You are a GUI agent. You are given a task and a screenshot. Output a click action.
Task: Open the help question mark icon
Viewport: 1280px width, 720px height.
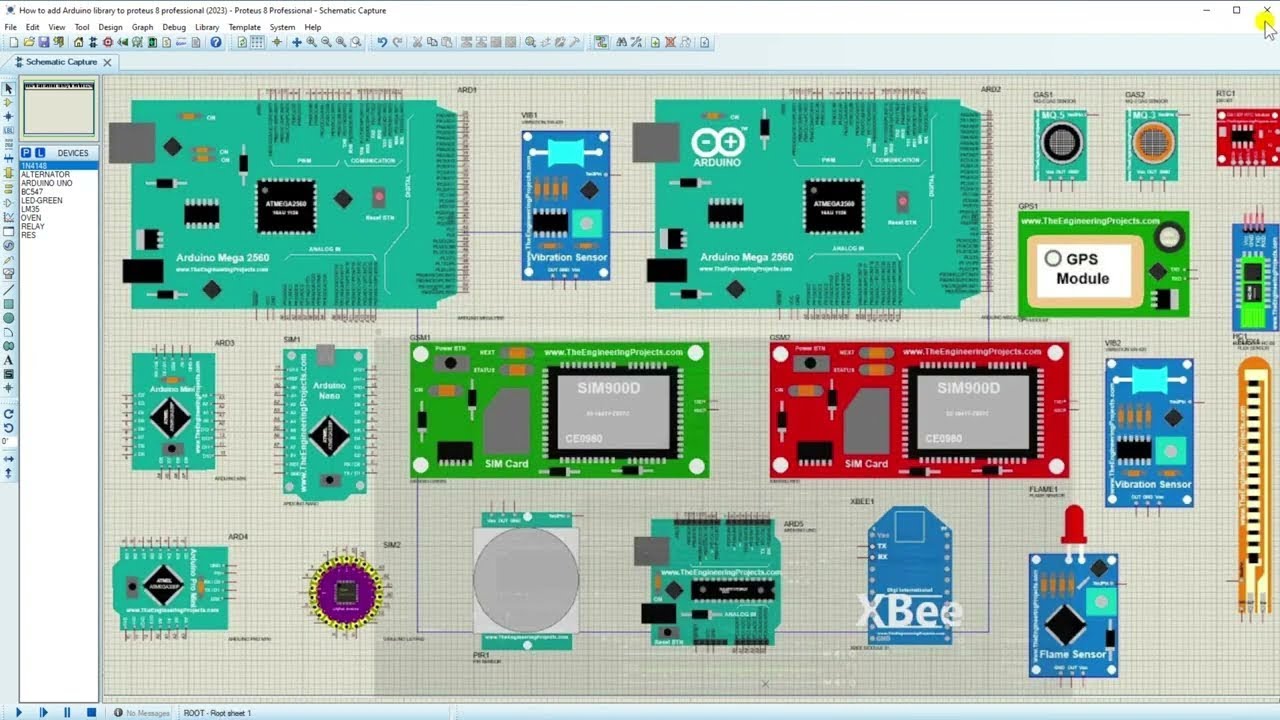point(217,42)
